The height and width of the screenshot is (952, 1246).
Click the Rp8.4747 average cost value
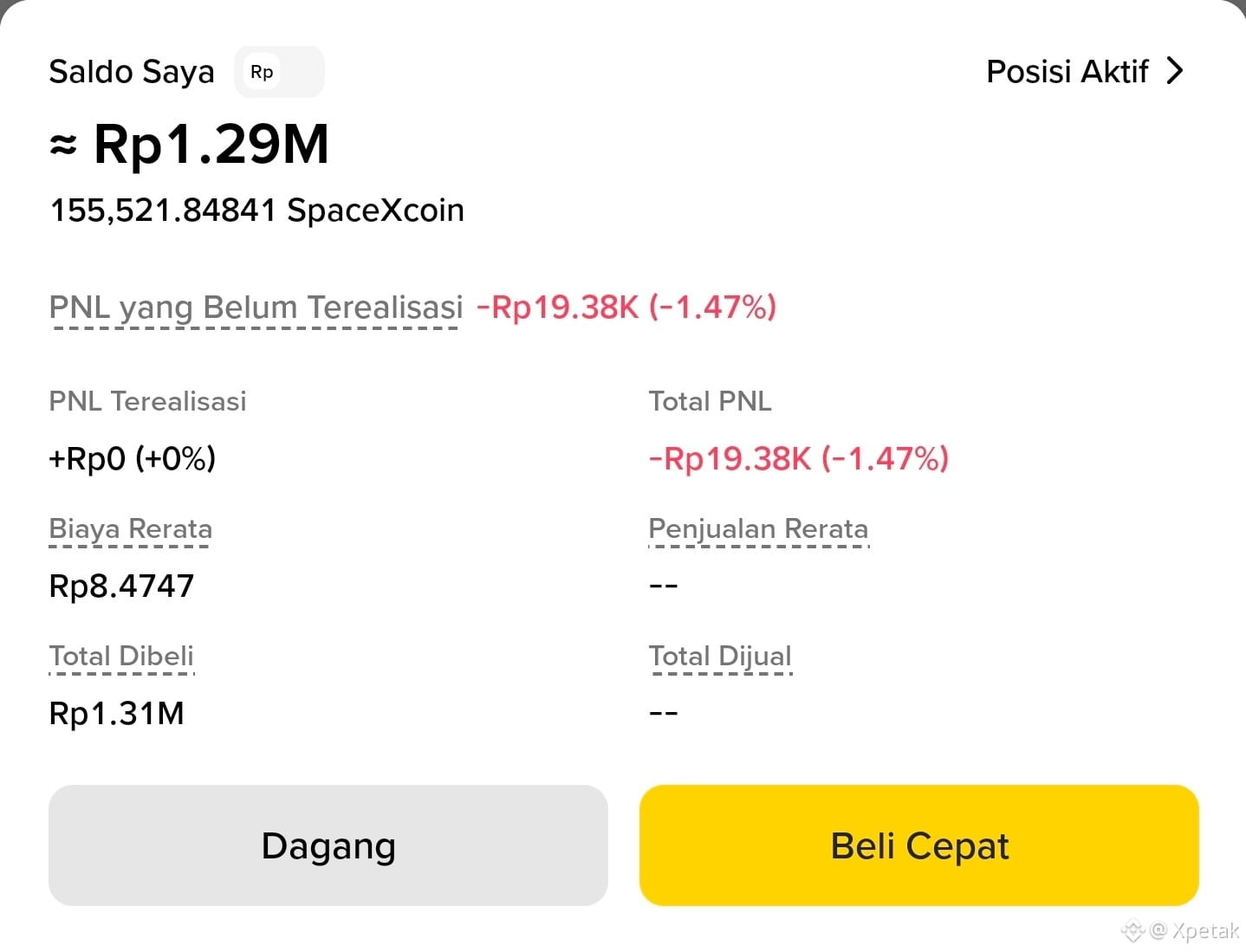pyautogui.click(x=121, y=586)
